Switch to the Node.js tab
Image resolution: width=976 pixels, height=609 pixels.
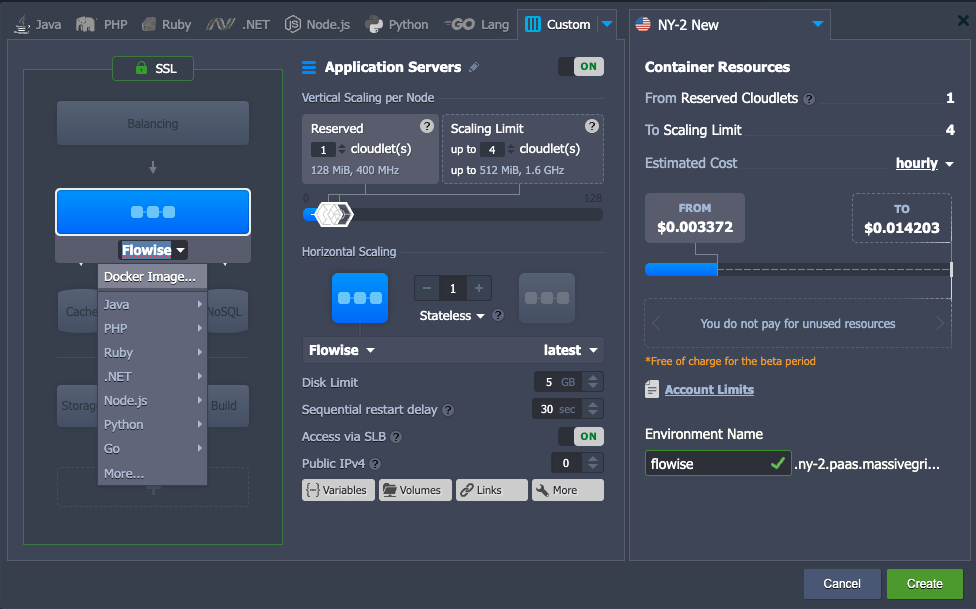click(x=317, y=25)
